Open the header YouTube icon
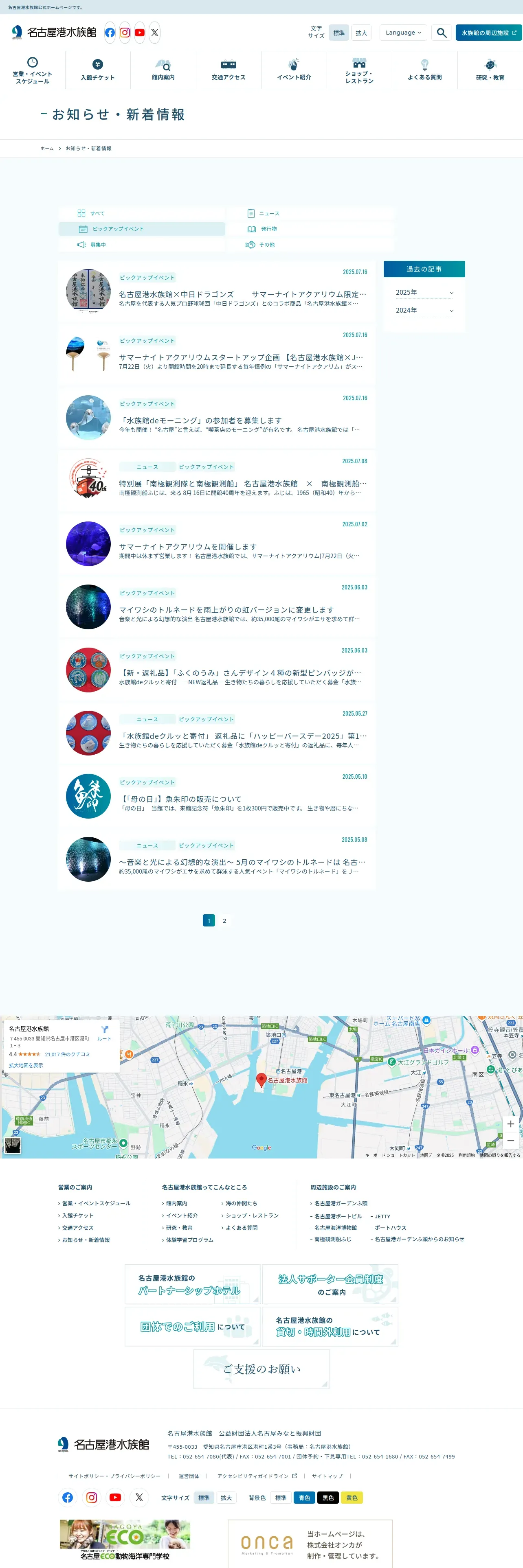This screenshot has height=1568, width=523. (x=139, y=33)
